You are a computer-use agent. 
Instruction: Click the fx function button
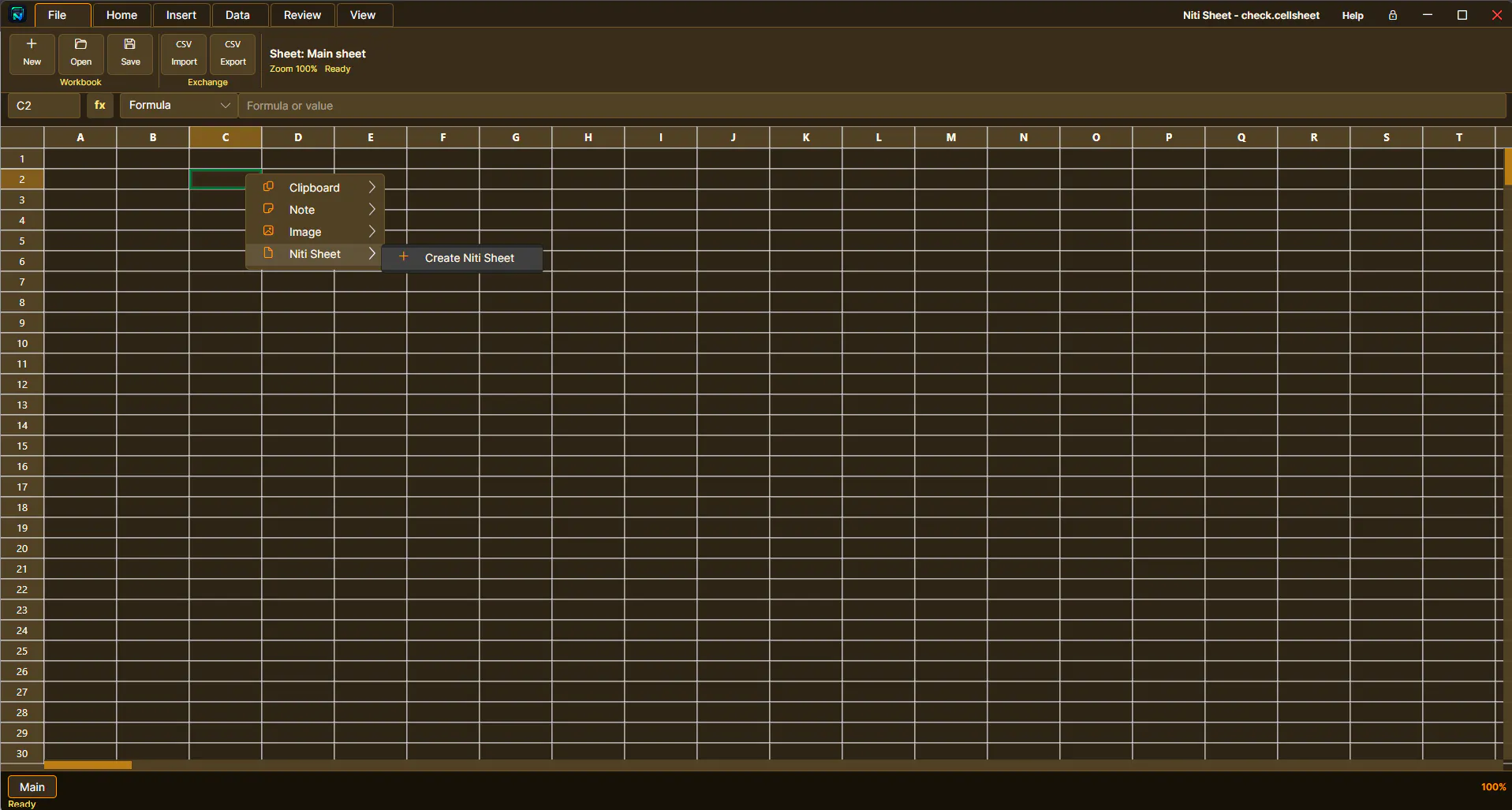100,105
